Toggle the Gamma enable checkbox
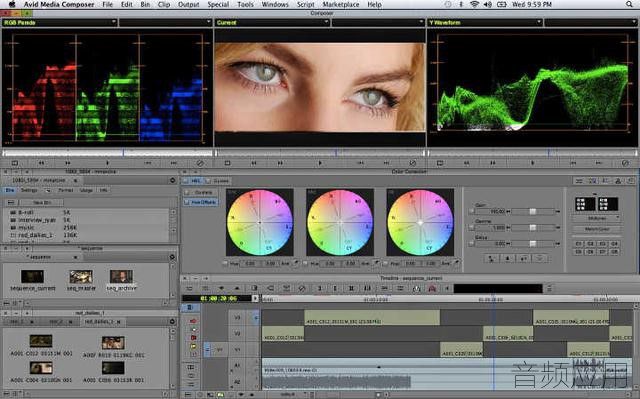This screenshot has height=399, width=640. pyautogui.click(x=472, y=227)
